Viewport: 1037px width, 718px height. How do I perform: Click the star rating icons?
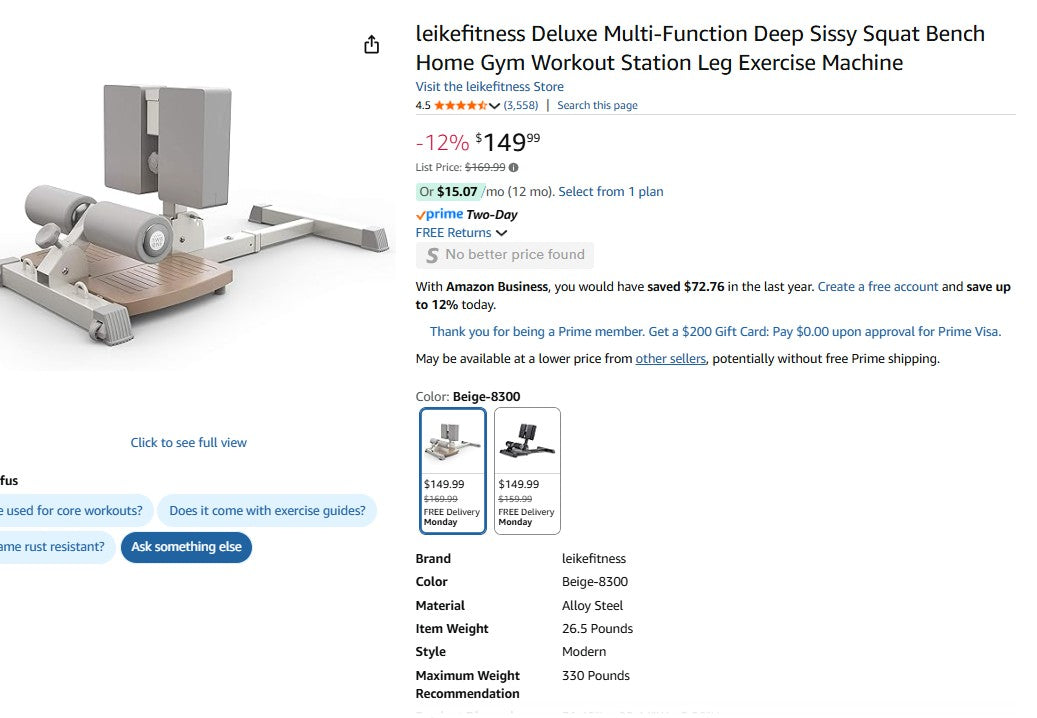pos(460,106)
